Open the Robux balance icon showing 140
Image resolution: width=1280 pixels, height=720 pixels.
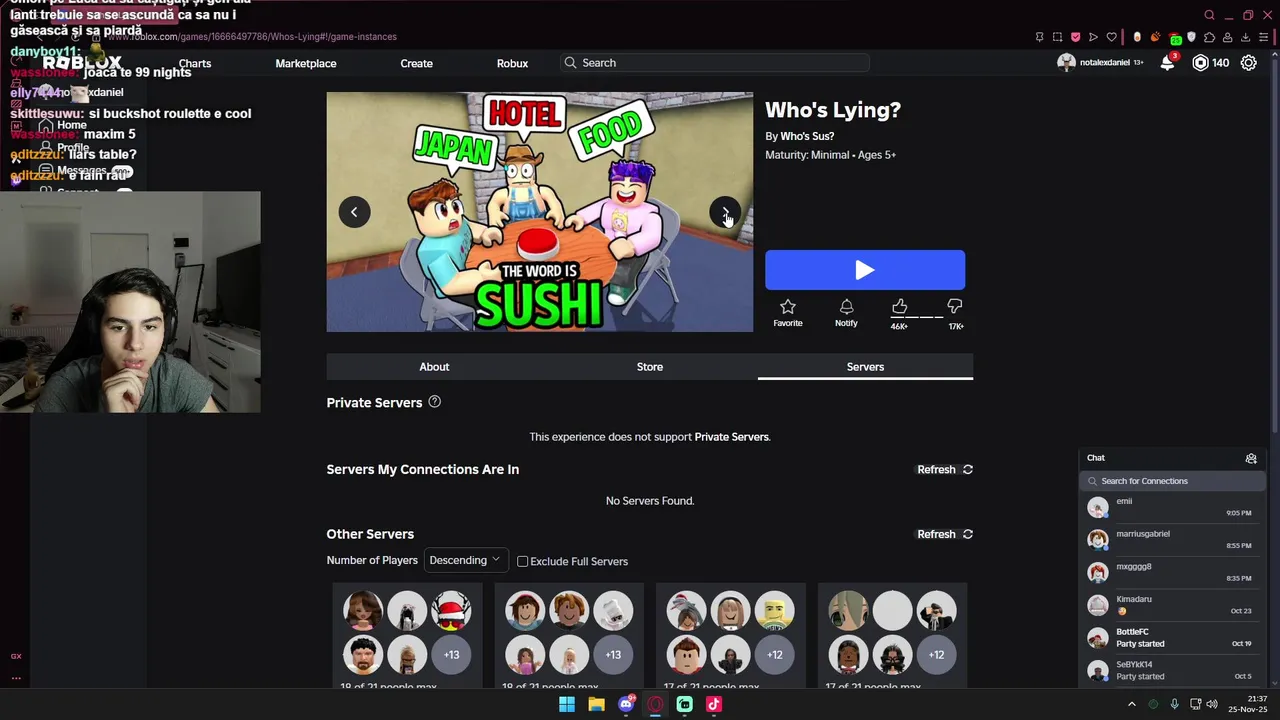(1201, 63)
